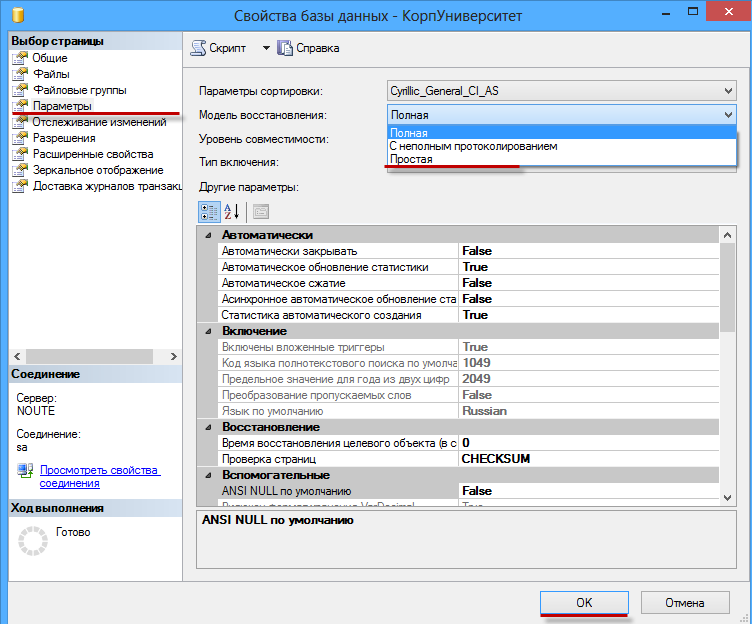Collapse the Вспомогательные category
This screenshot has height=624, width=752.
pos(208,475)
